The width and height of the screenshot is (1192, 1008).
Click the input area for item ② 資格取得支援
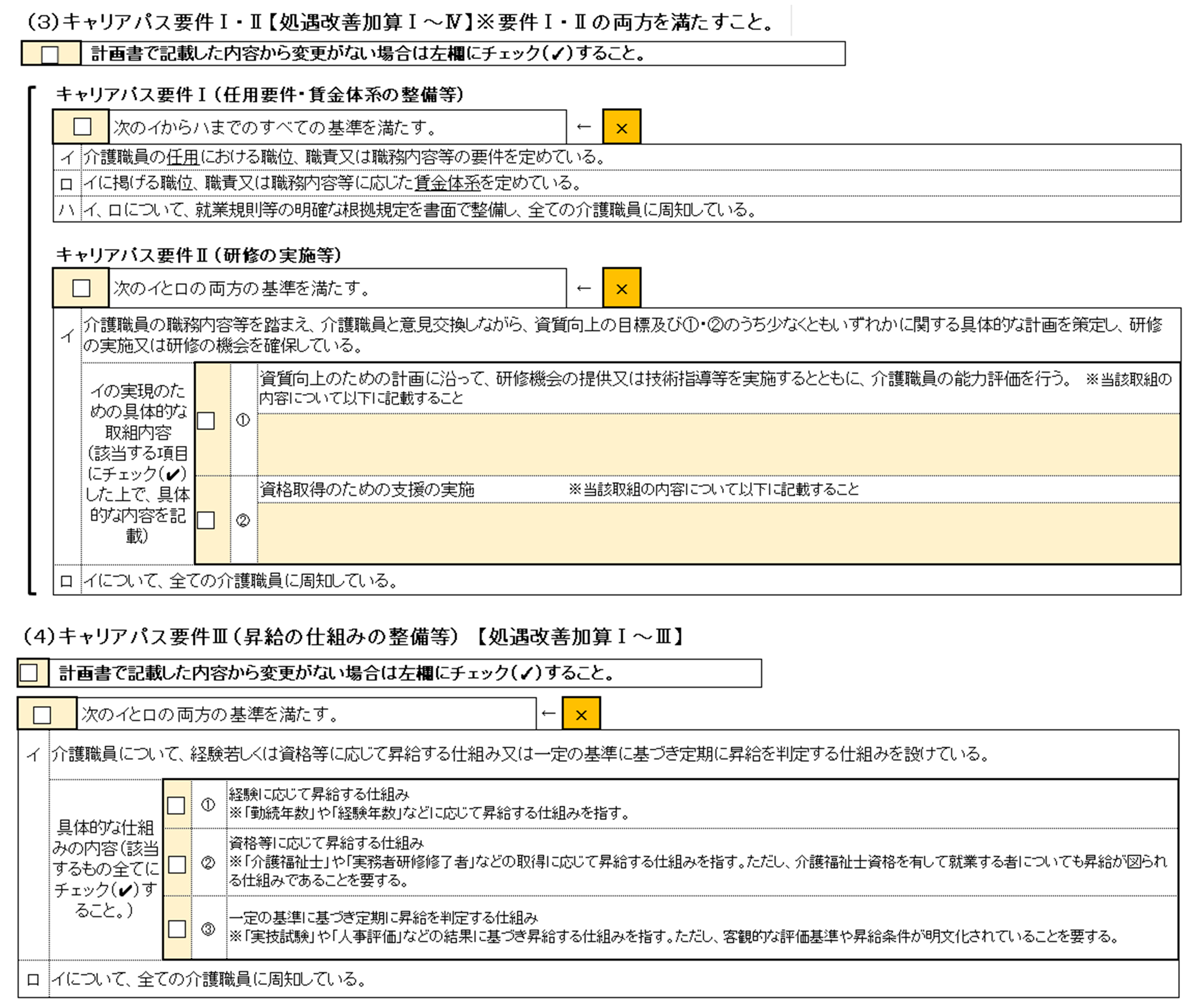tap(718, 533)
